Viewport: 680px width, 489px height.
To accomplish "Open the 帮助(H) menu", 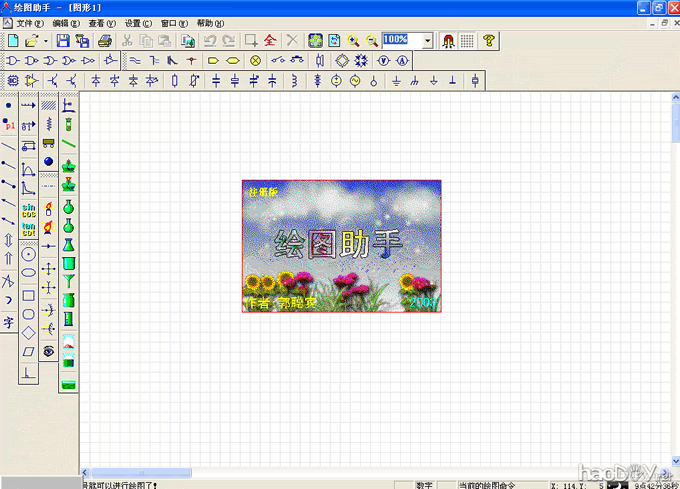I will [x=211, y=22].
